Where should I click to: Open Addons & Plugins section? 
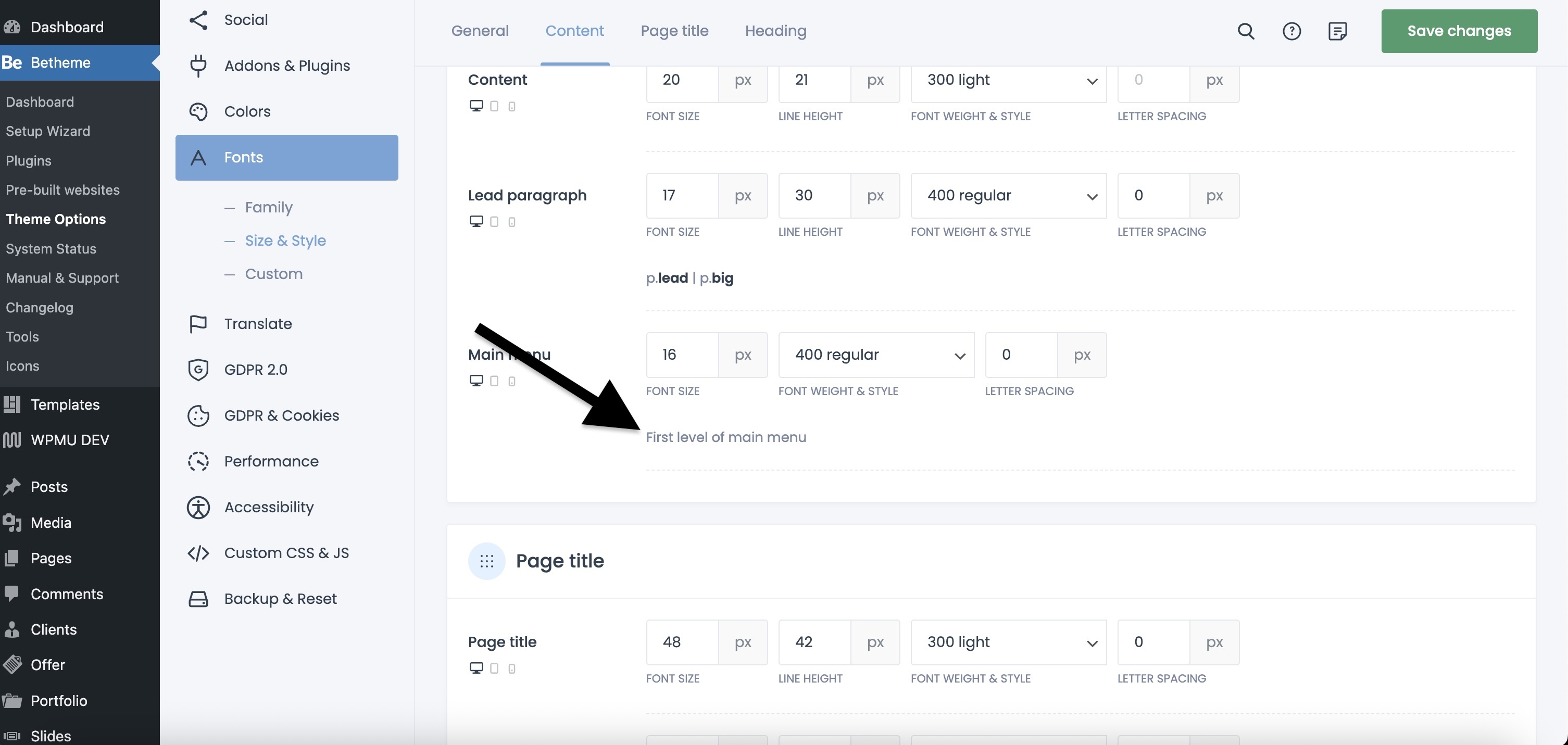pos(286,66)
